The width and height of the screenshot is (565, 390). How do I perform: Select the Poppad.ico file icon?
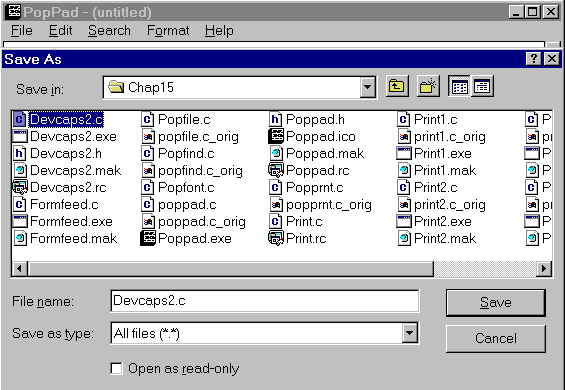[276, 137]
